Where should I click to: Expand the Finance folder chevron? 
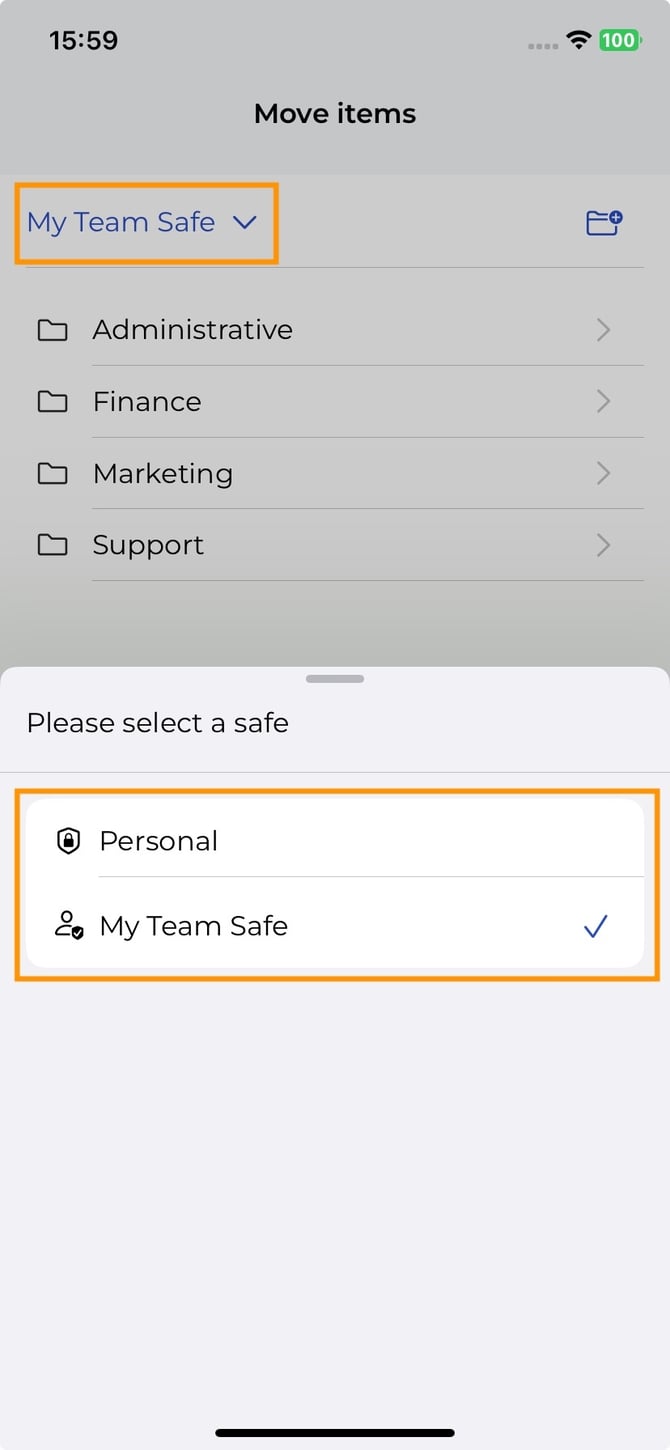pyautogui.click(x=603, y=402)
